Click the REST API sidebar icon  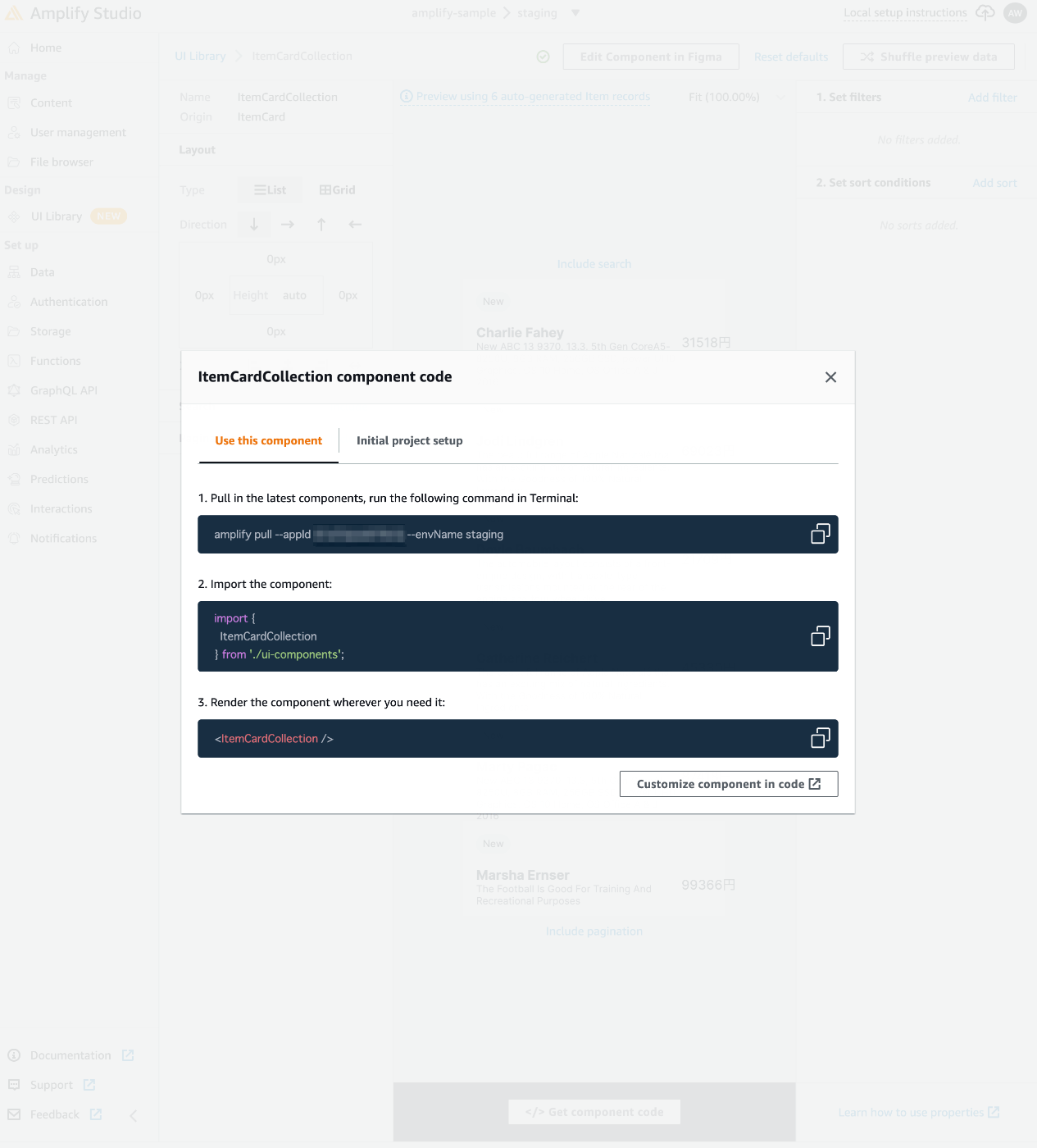point(14,420)
